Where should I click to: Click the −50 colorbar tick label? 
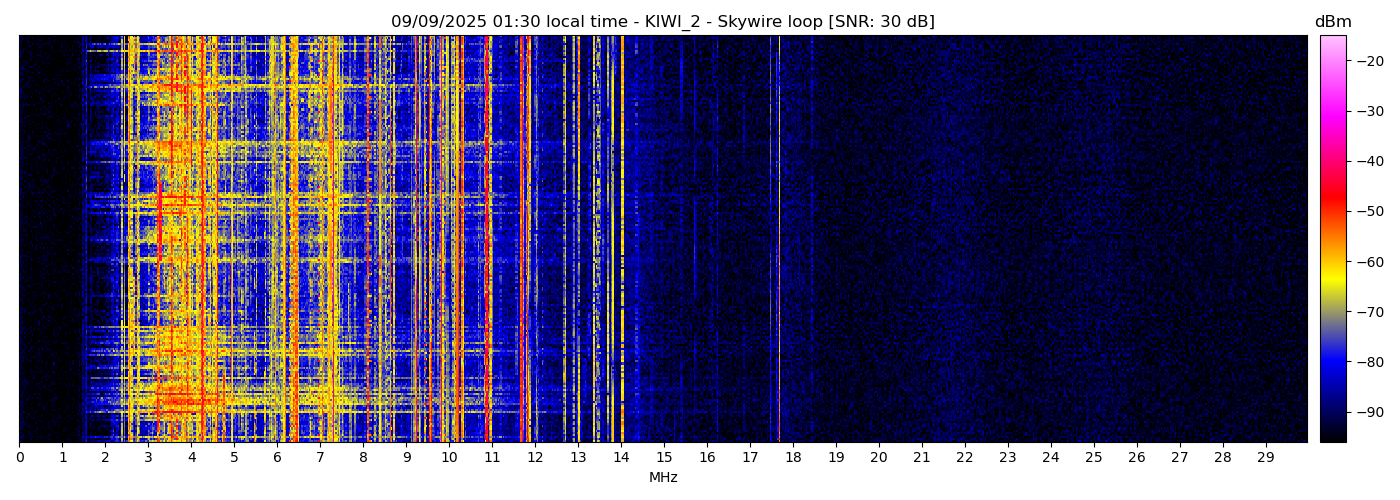[x=1369, y=211]
